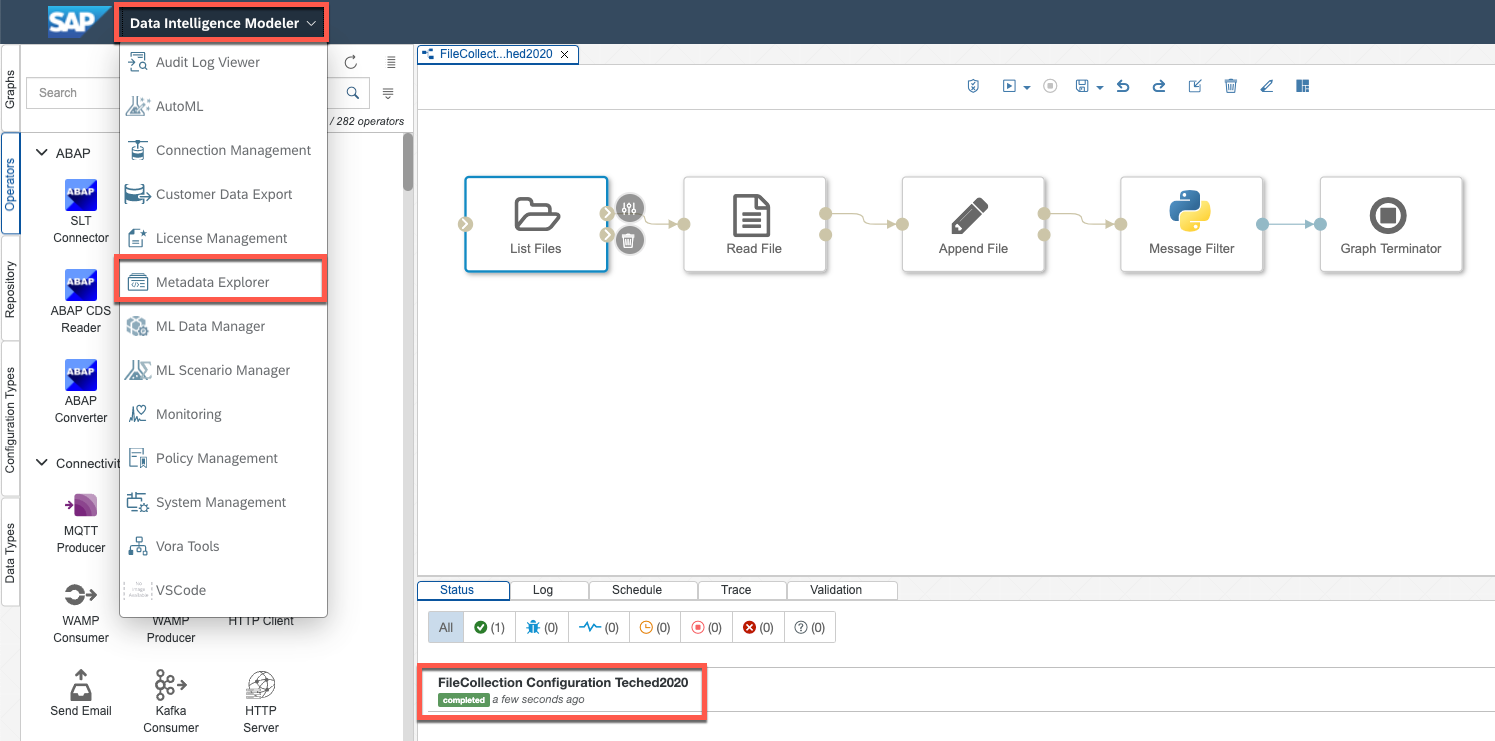Select Audit Log Viewer from menu
Viewport: 1495px width, 741px height.
(223, 62)
